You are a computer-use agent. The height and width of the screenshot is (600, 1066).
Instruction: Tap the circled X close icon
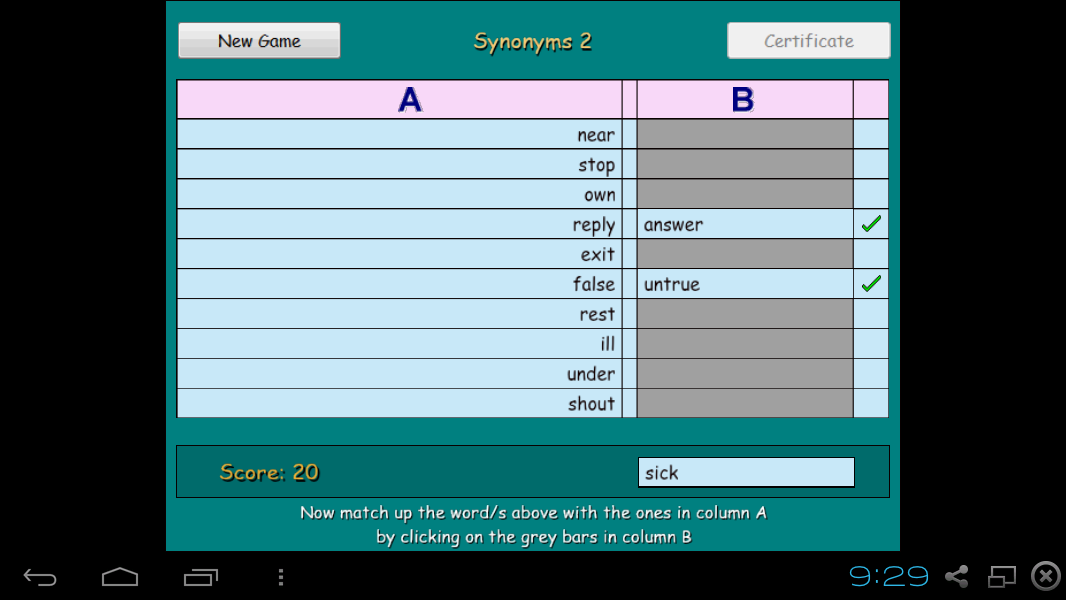click(x=1046, y=576)
